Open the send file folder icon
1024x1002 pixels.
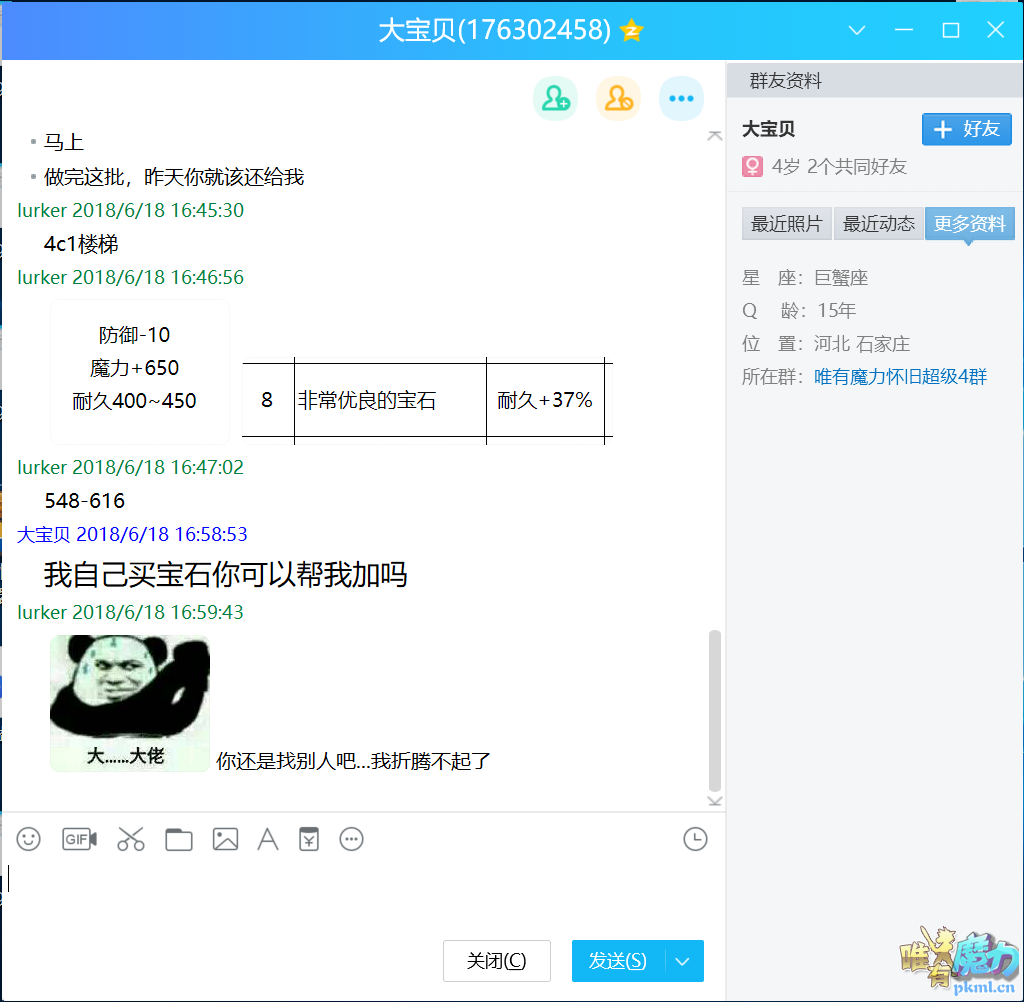tap(179, 839)
